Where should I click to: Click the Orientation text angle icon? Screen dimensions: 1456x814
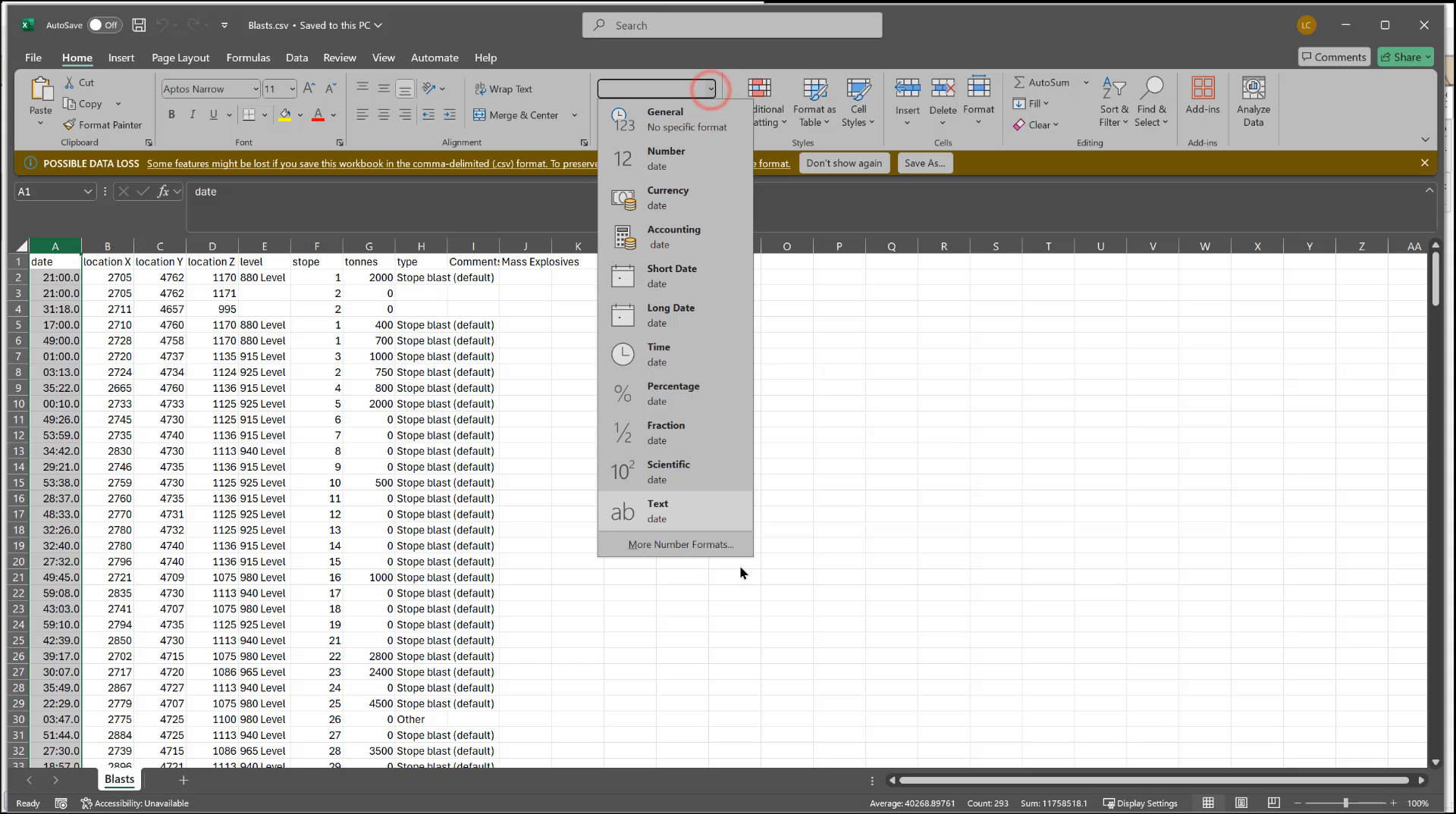pyautogui.click(x=429, y=89)
